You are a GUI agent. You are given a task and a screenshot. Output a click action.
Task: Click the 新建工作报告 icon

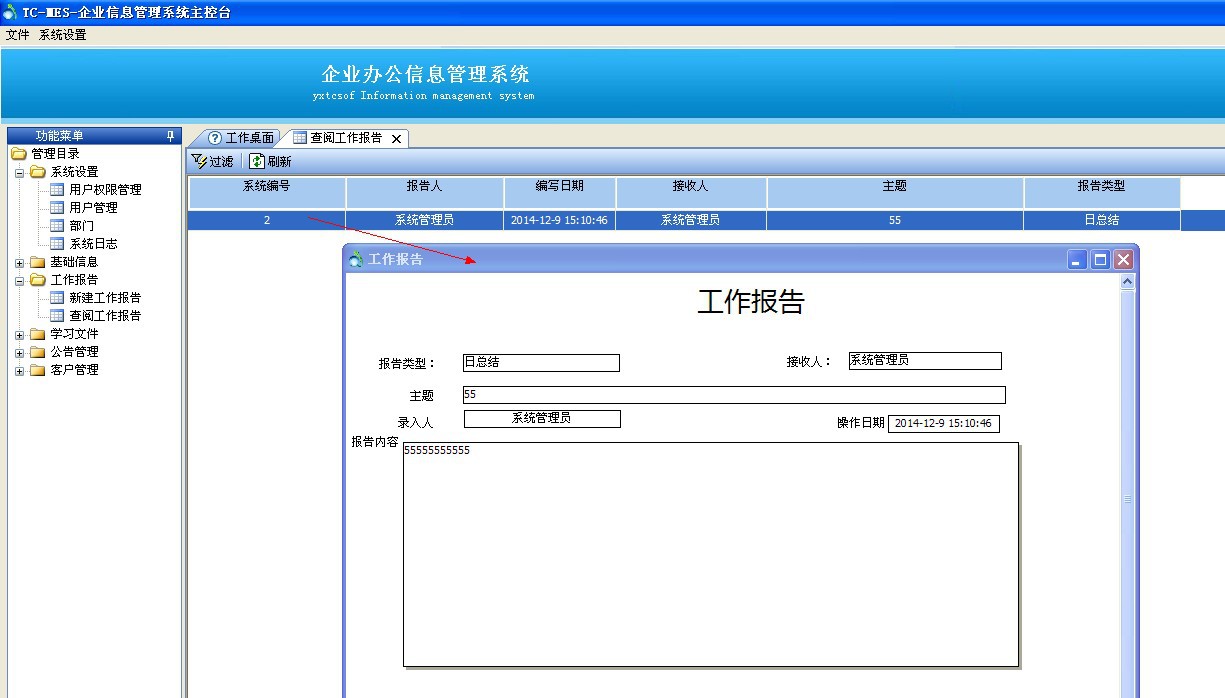tap(58, 297)
